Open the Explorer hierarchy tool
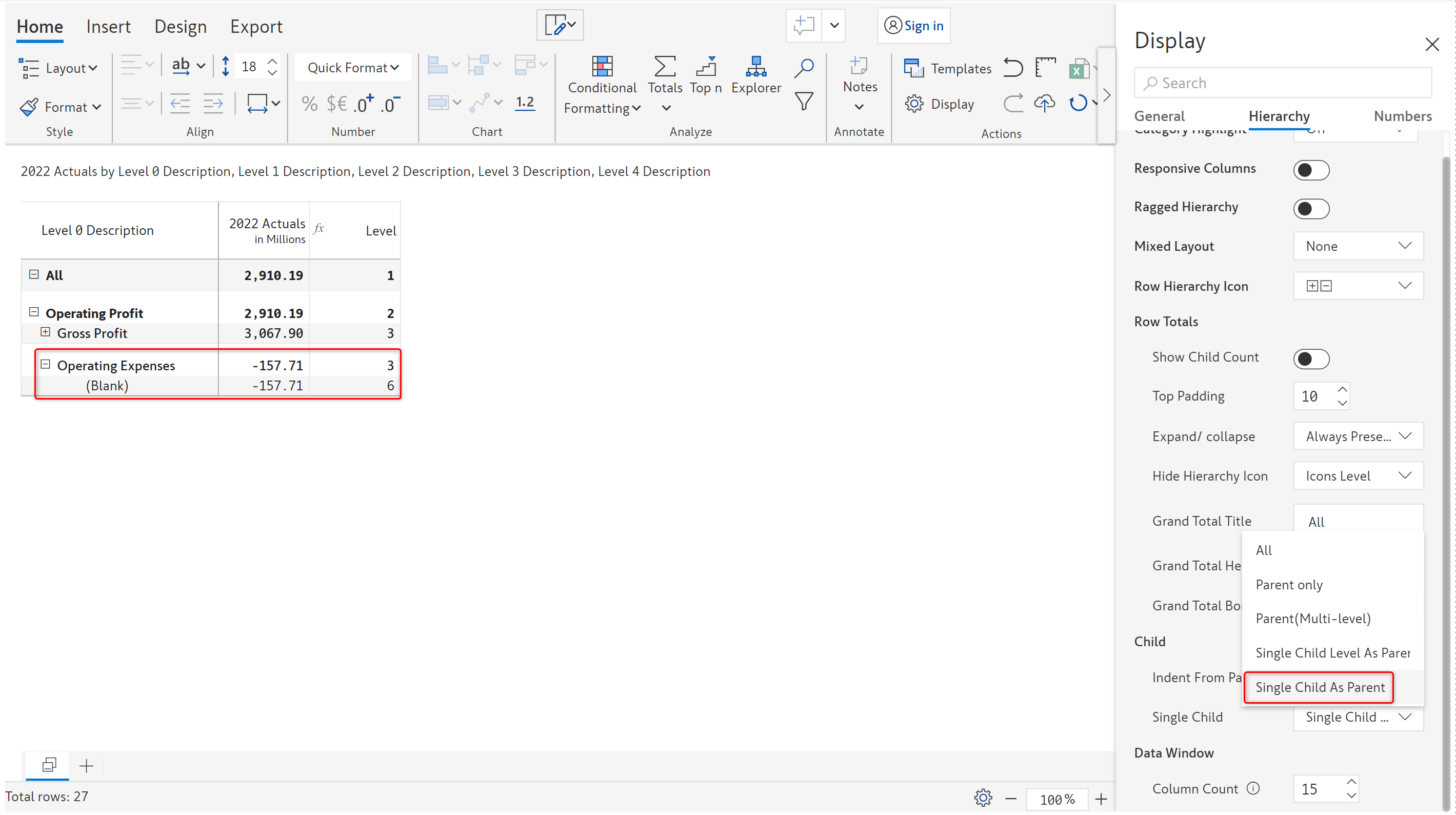1456x815 pixels. point(756,75)
